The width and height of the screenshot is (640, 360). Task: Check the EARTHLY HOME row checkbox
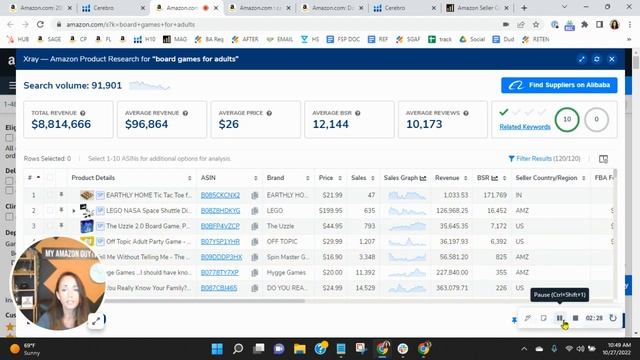pyautogui.click(x=50, y=196)
